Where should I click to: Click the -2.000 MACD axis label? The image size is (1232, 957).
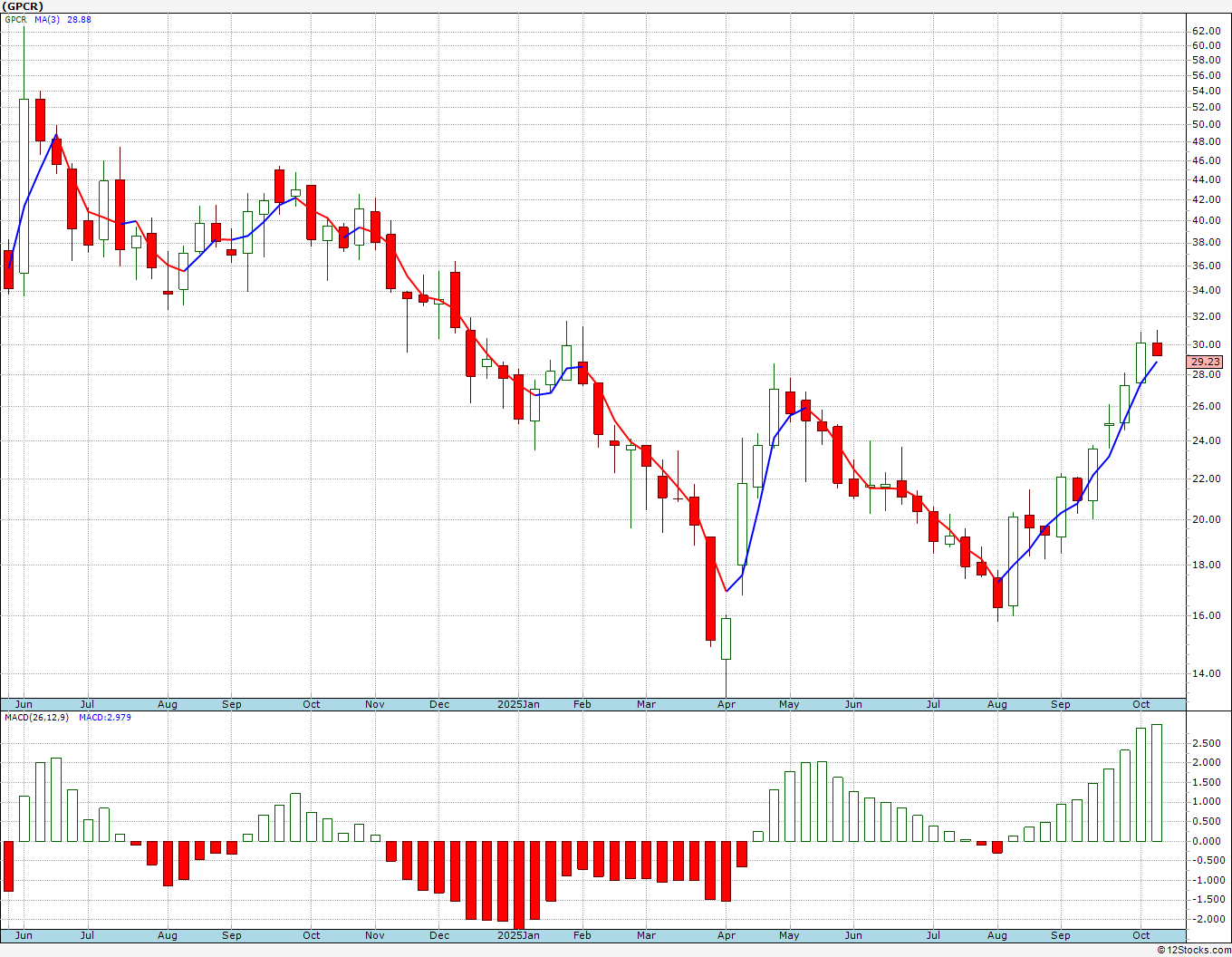(x=1204, y=919)
